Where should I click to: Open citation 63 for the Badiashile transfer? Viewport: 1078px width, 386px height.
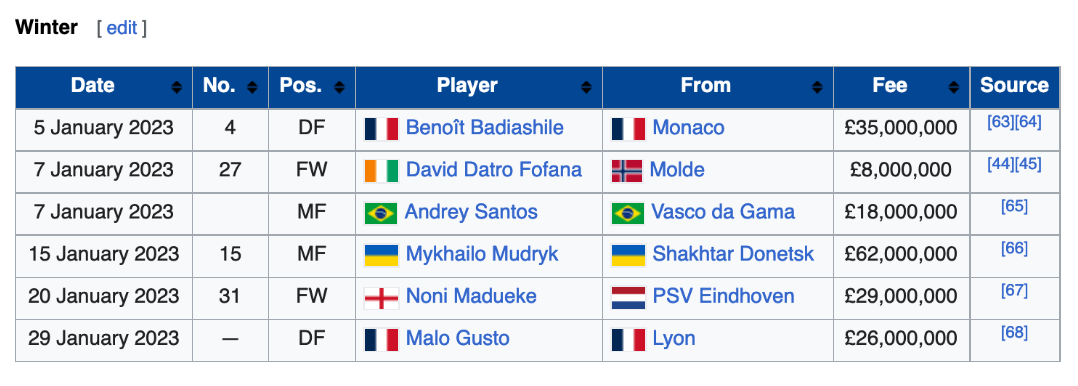(1000, 122)
